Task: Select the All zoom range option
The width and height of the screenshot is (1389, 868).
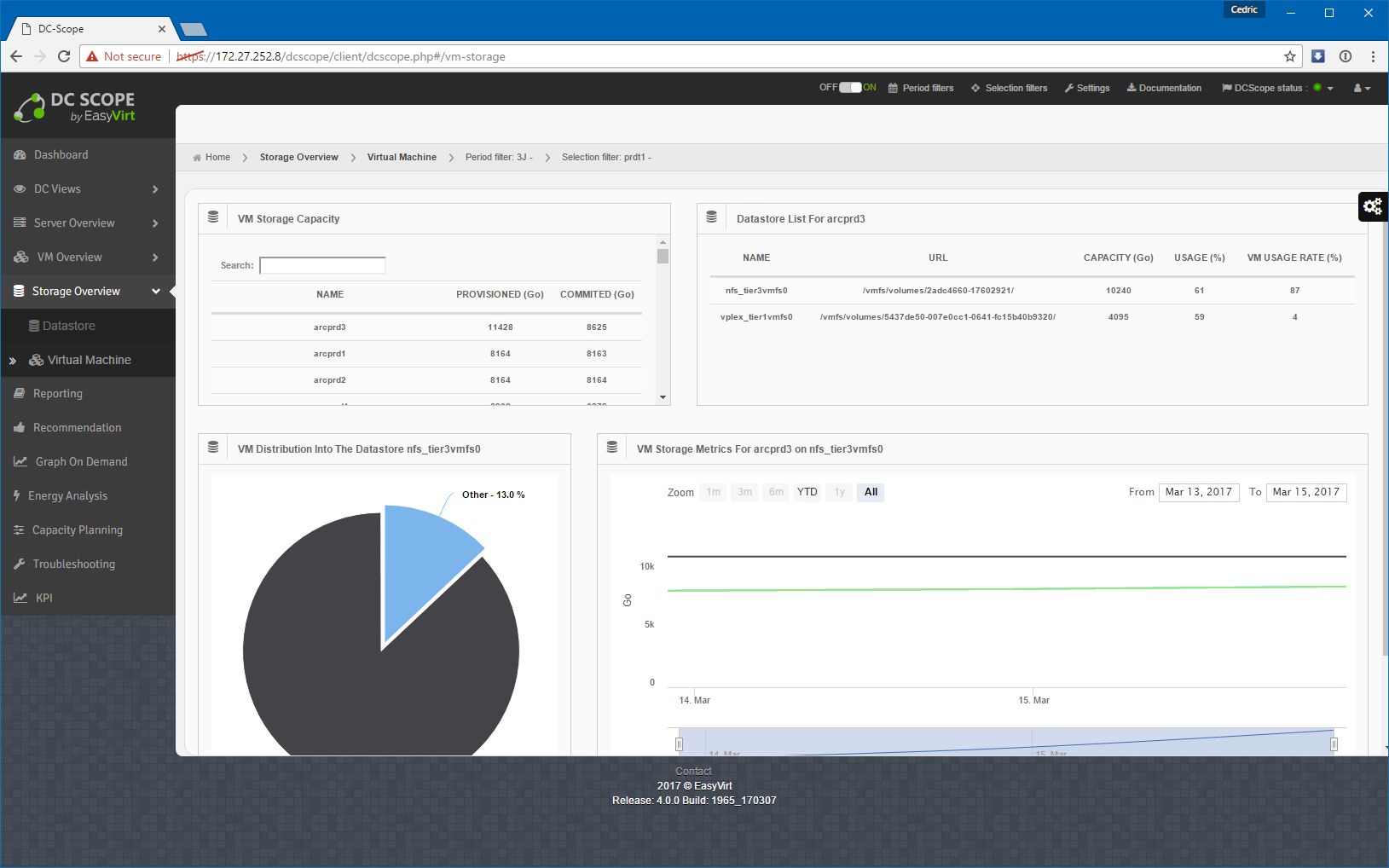Action: pyautogui.click(x=871, y=492)
